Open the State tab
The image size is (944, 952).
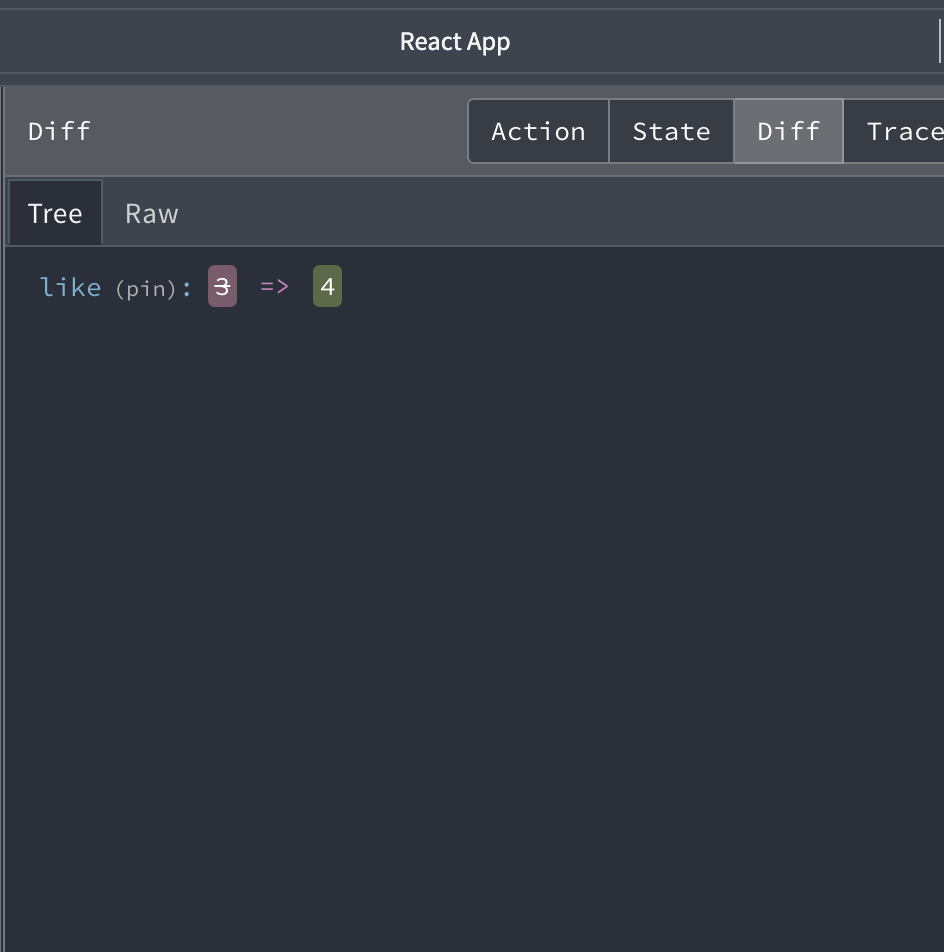tap(671, 131)
